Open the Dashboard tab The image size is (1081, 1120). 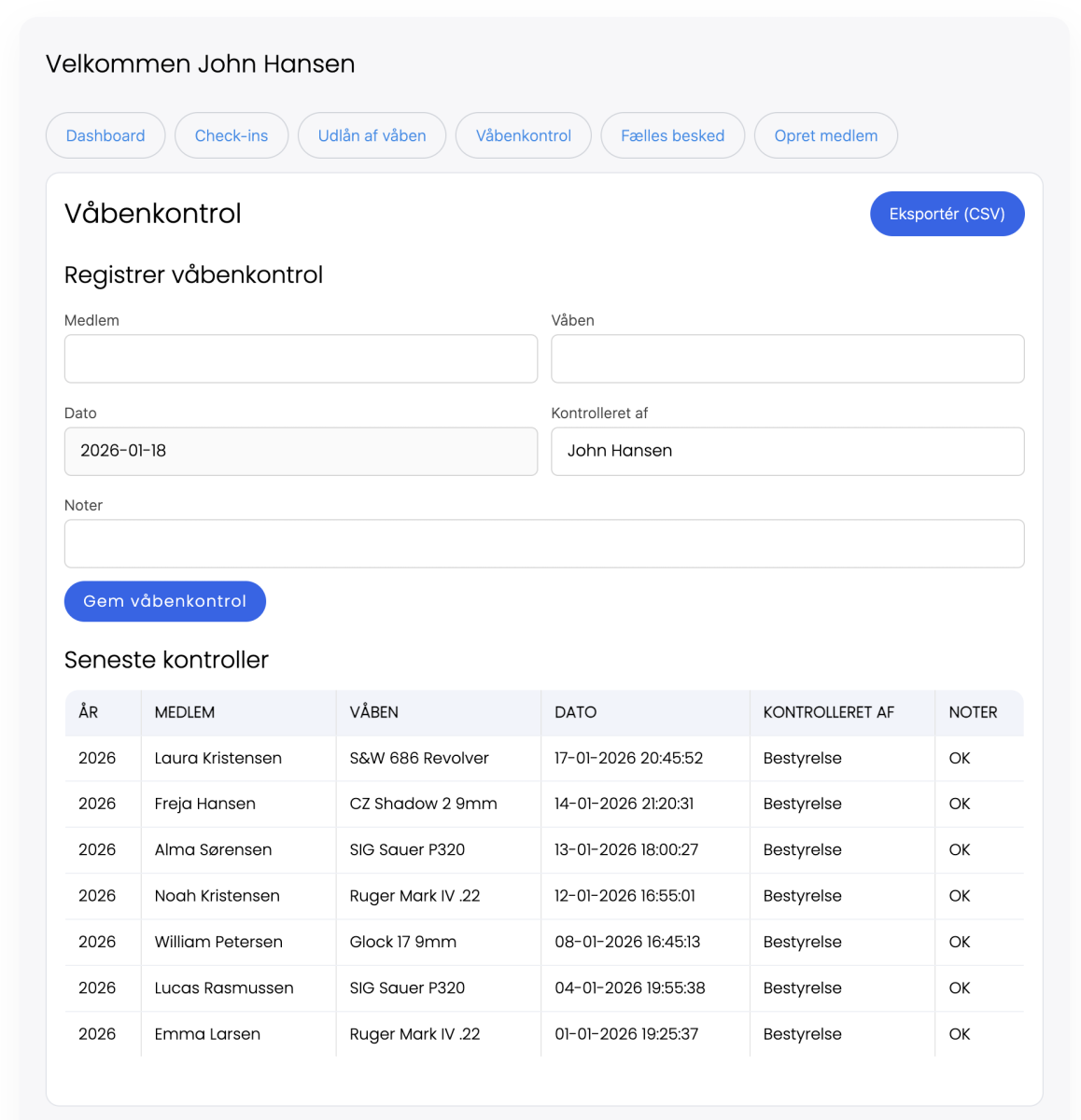(x=105, y=136)
